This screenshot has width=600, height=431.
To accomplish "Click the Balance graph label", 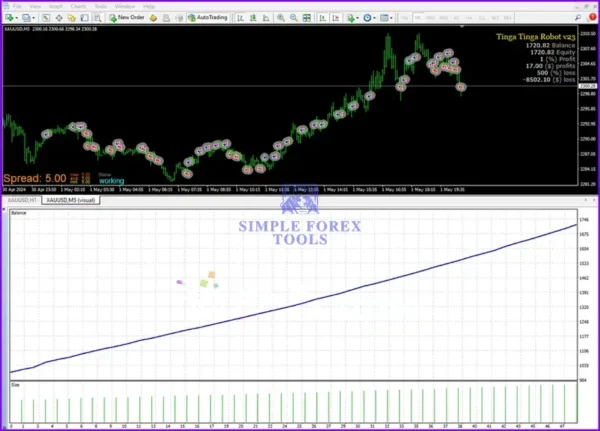I will [19, 213].
